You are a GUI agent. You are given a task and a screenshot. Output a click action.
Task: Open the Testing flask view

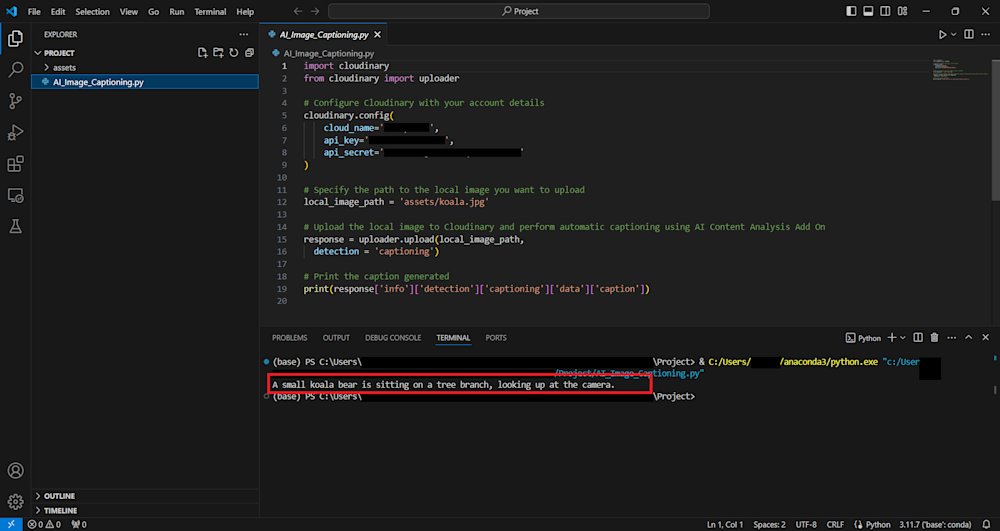coord(15,226)
